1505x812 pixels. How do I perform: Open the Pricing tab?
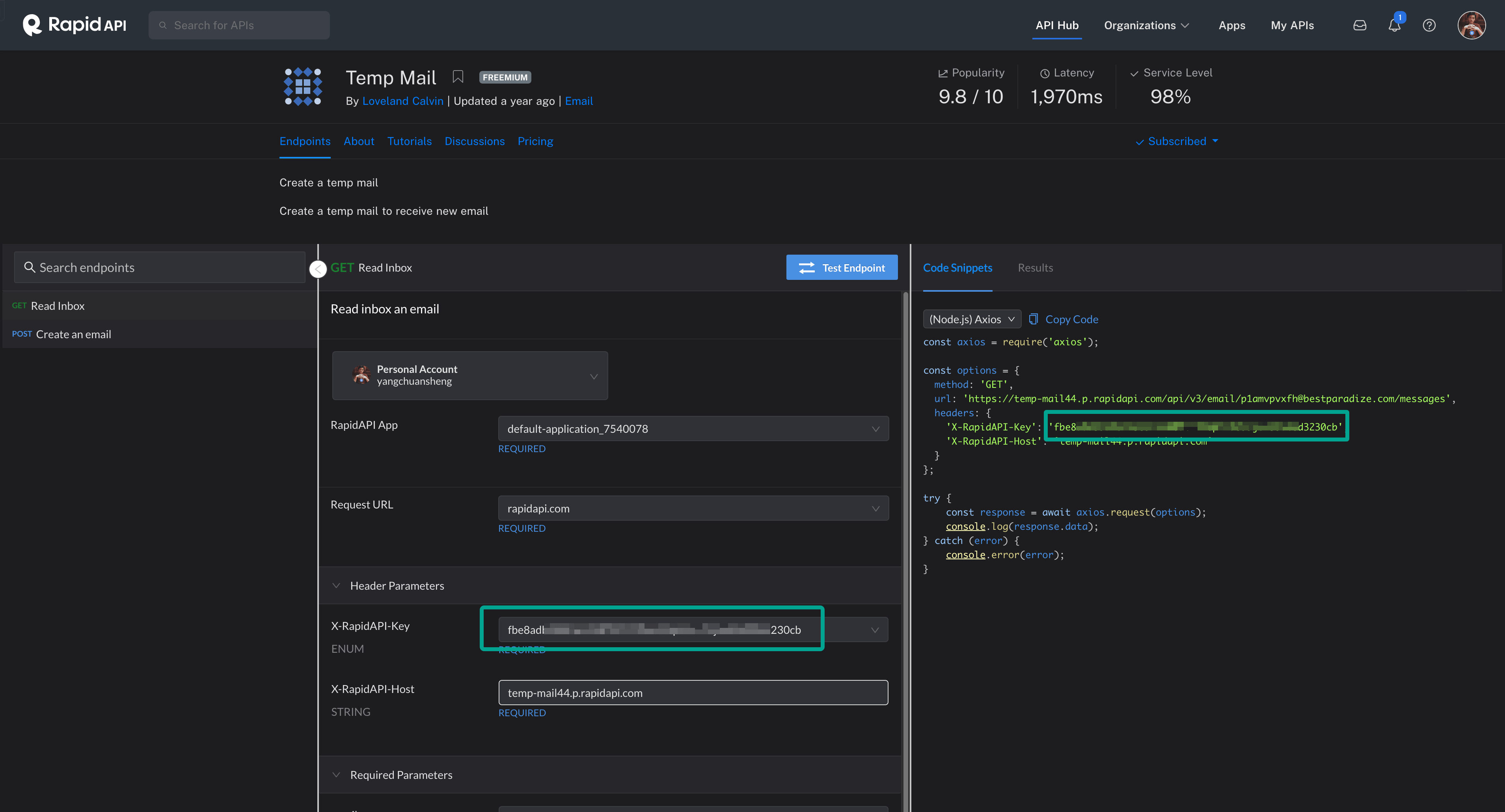(x=535, y=142)
